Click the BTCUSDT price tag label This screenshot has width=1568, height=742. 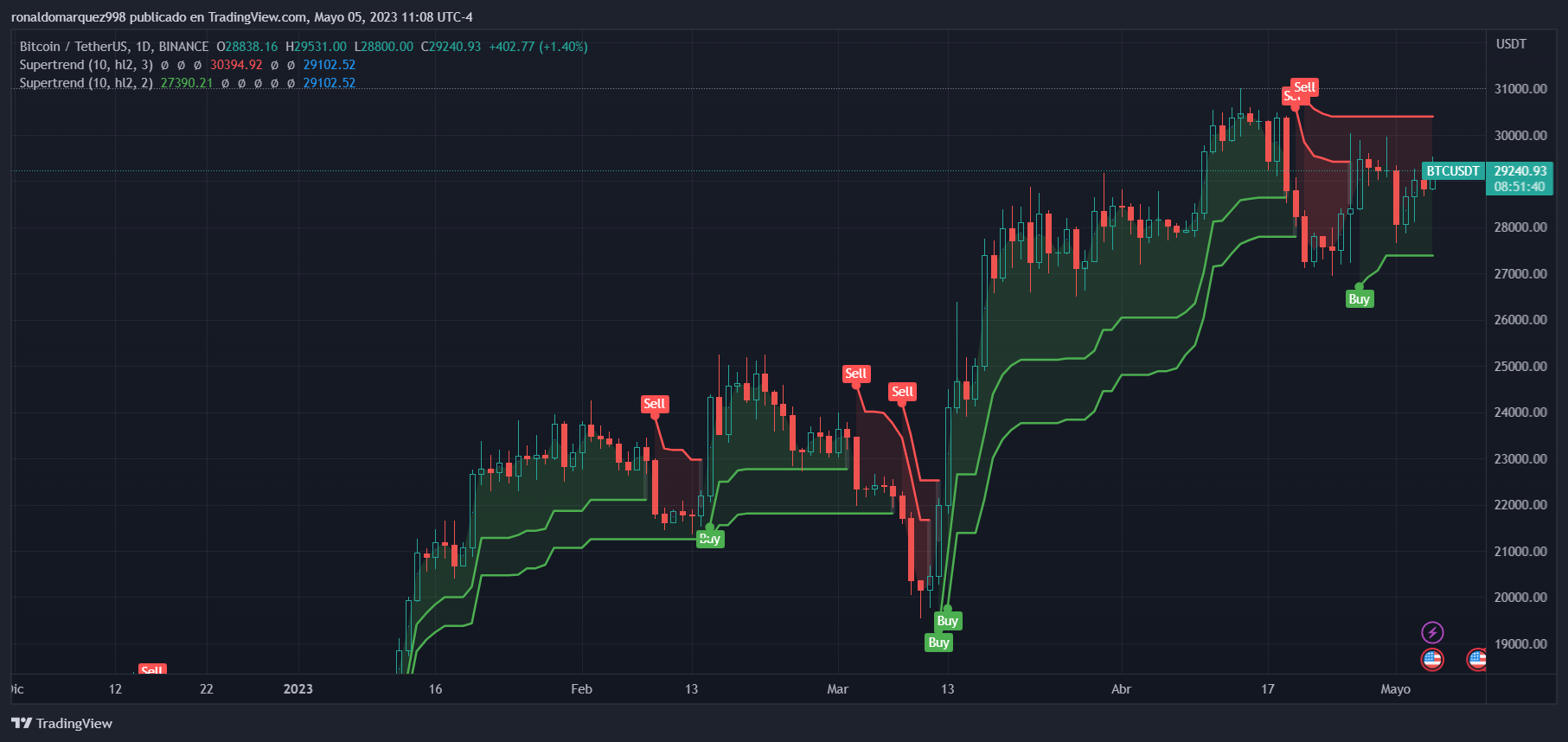(1453, 171)
